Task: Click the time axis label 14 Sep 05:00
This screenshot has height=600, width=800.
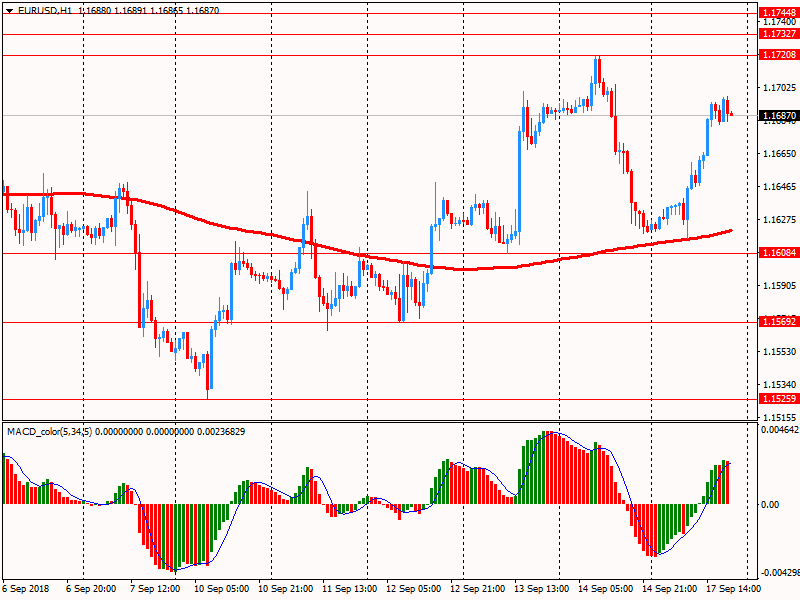Action: [x=605, y=589]
